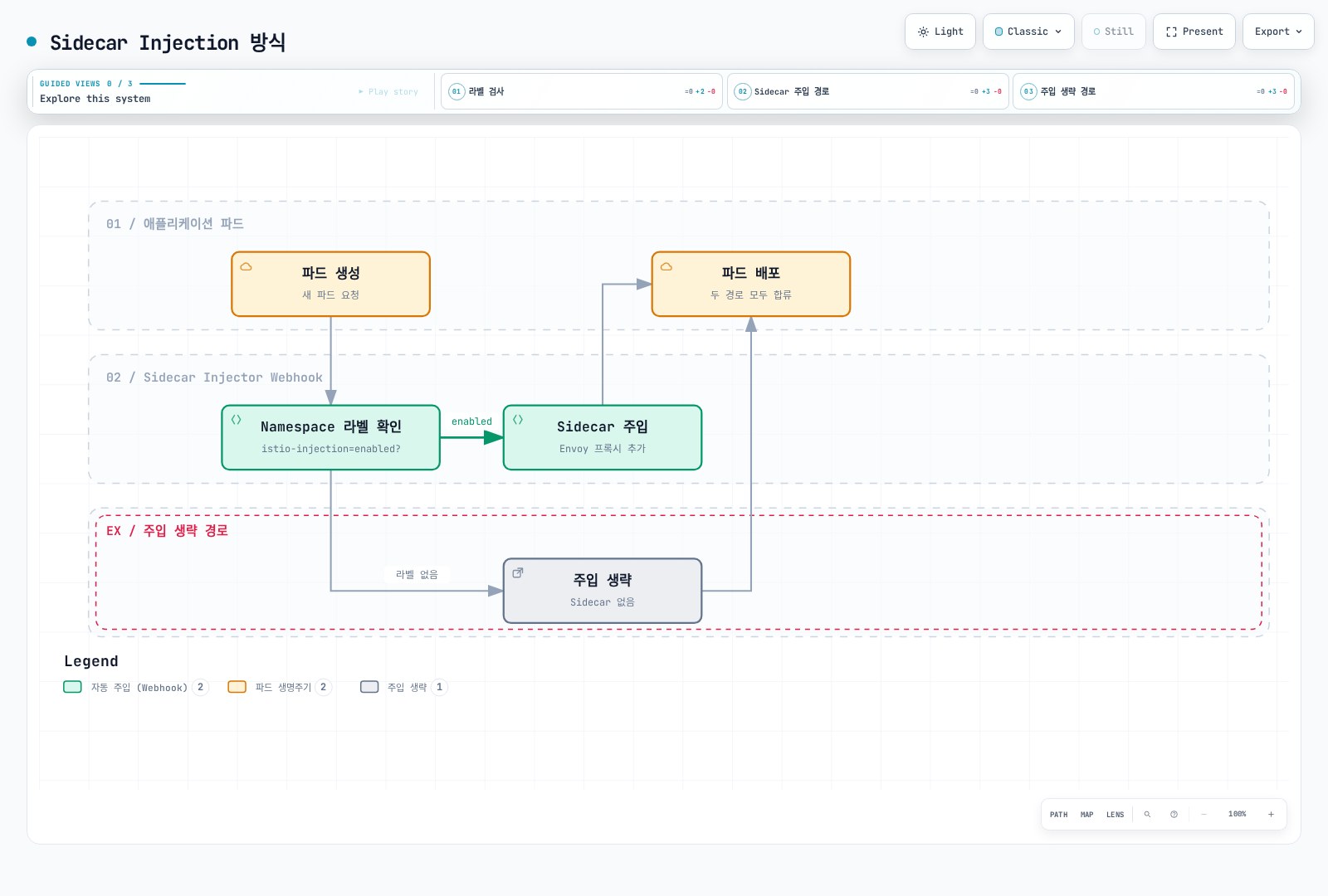Click the 02 / Sidecar Injector Webhook group label

click(x=214, y=377)
